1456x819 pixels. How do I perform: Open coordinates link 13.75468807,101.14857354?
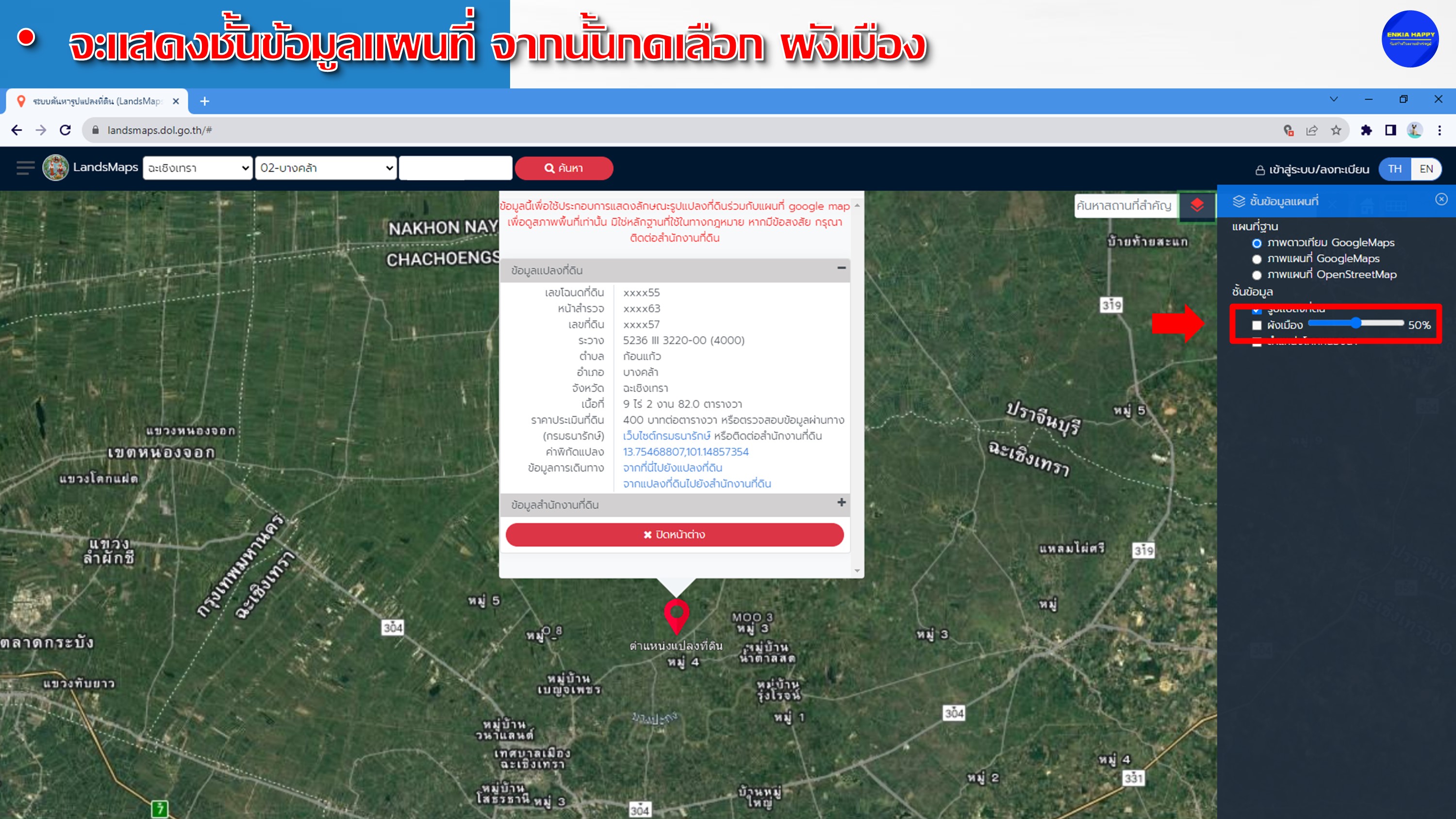point(686,452)
